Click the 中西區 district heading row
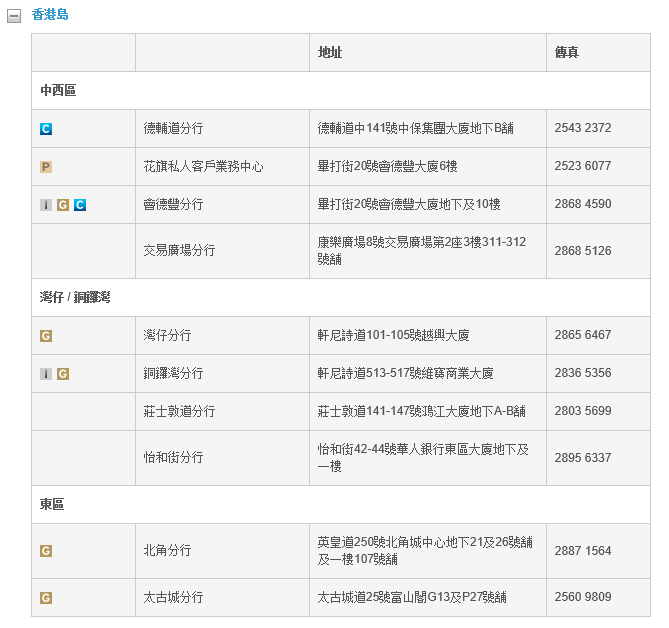The width and height of the screenshot is (669, 628). [x=58, y=90]
